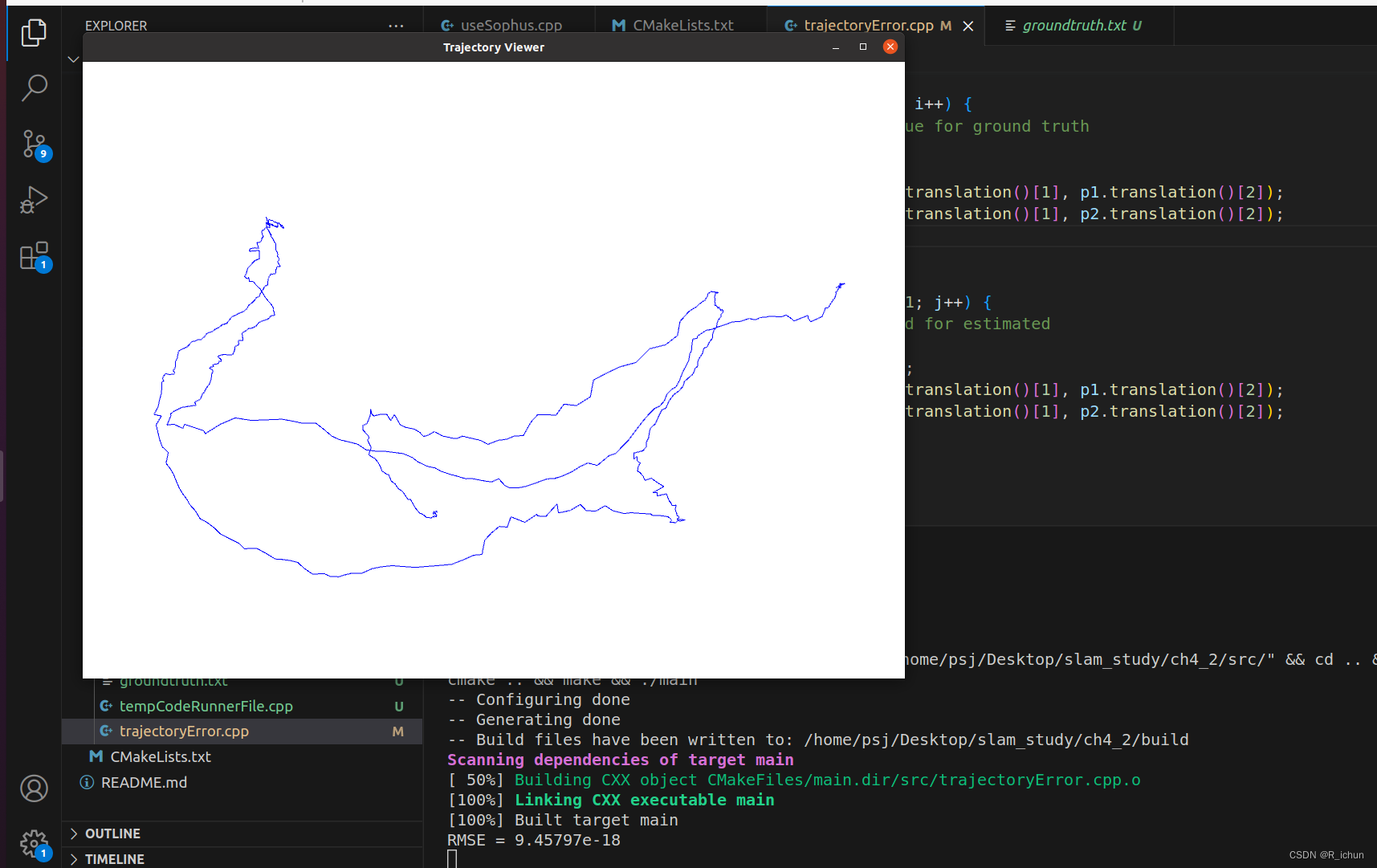1377x868 pixels.
Task: Open tempCodeRunnerFile.cpp in the explorer
Action: [242, 706]
